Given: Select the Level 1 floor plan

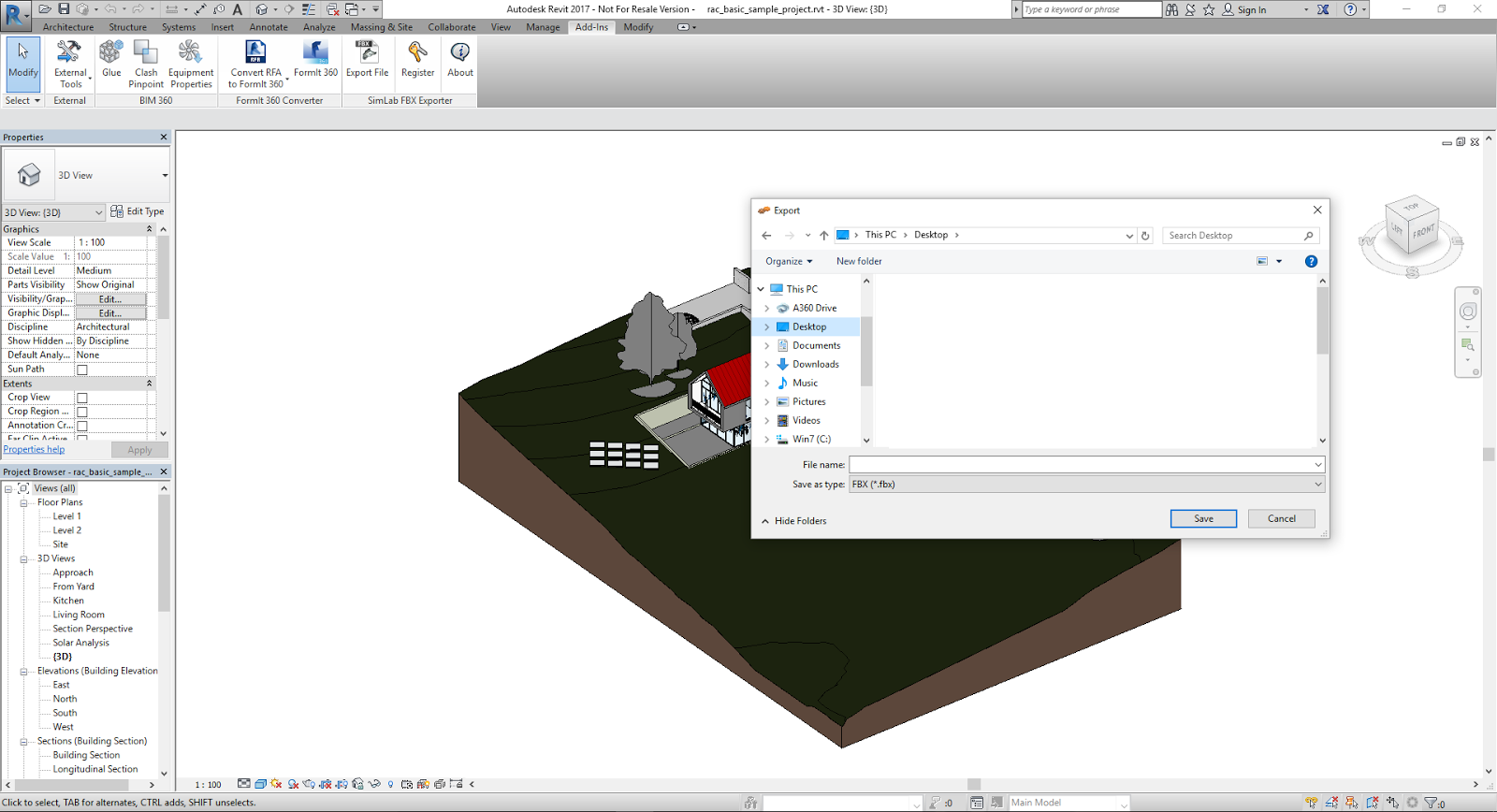Looking at the screenshot, I should (66, 516).
